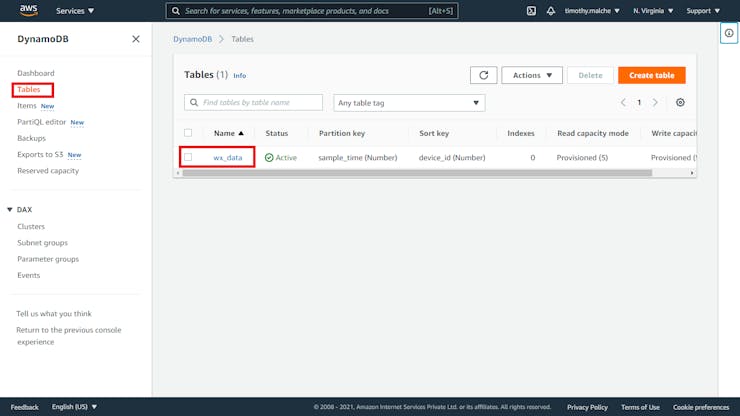Click the Active status cell
The width and height of the screenshot is (740, 416).
pos(281,158)
